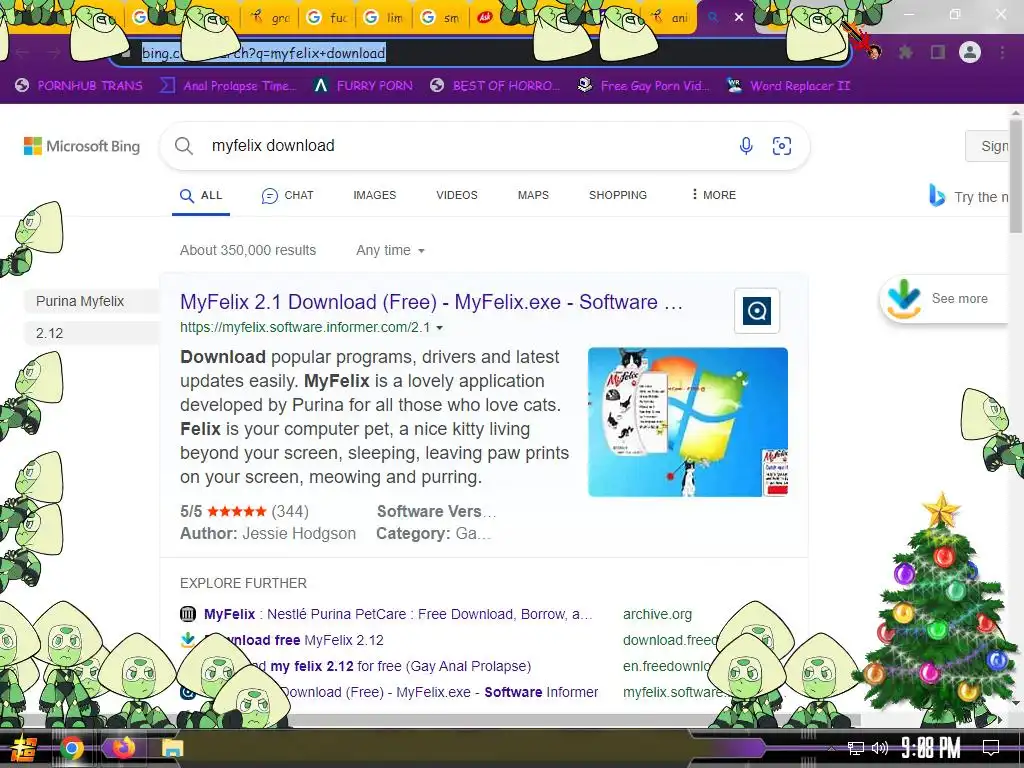This screenshot has height=768, width=1024.
Task: Open the visual search icon beside MyFelix result
Action: click(757, 311)
